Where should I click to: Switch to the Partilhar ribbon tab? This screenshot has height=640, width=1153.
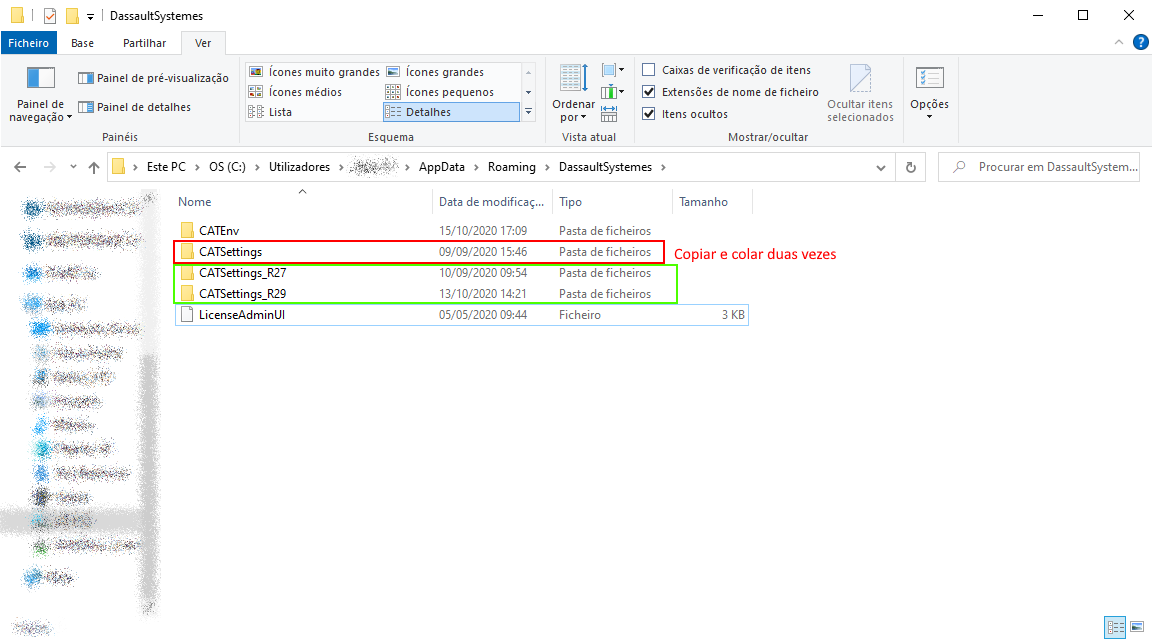(144, 43)
